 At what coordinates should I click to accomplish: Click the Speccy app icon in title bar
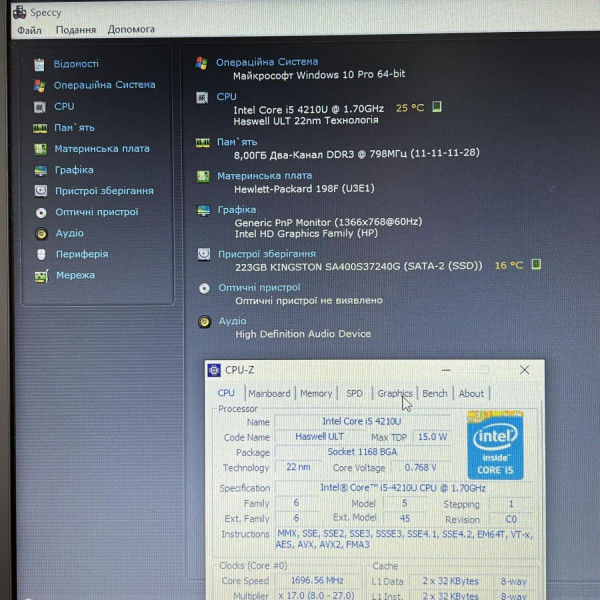(x=20, y=12)
